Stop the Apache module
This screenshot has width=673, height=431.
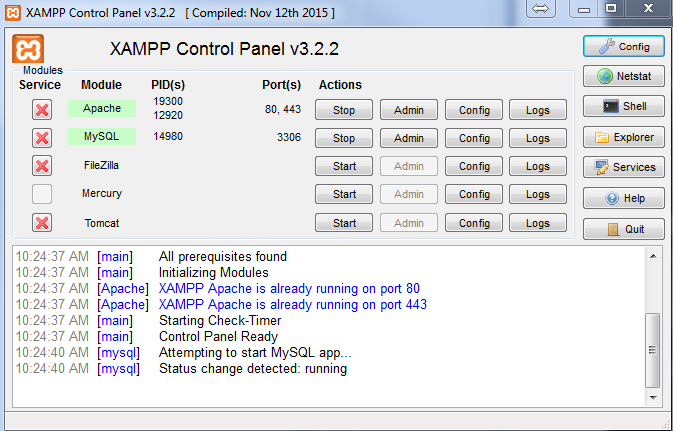tap(344, 110)
